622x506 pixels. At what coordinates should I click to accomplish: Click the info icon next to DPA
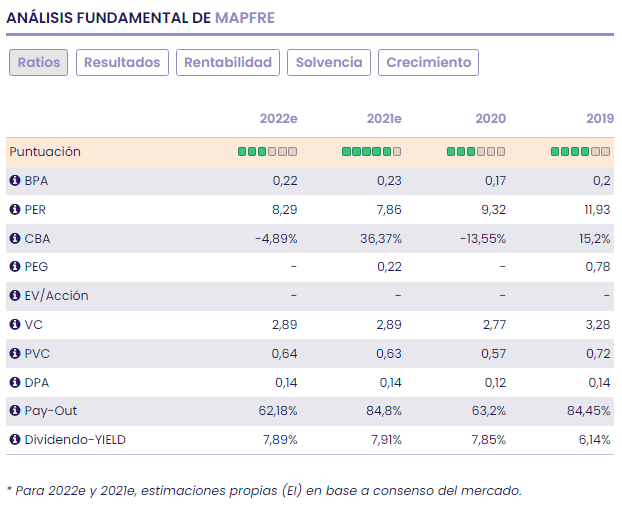(x=15, y=382)
